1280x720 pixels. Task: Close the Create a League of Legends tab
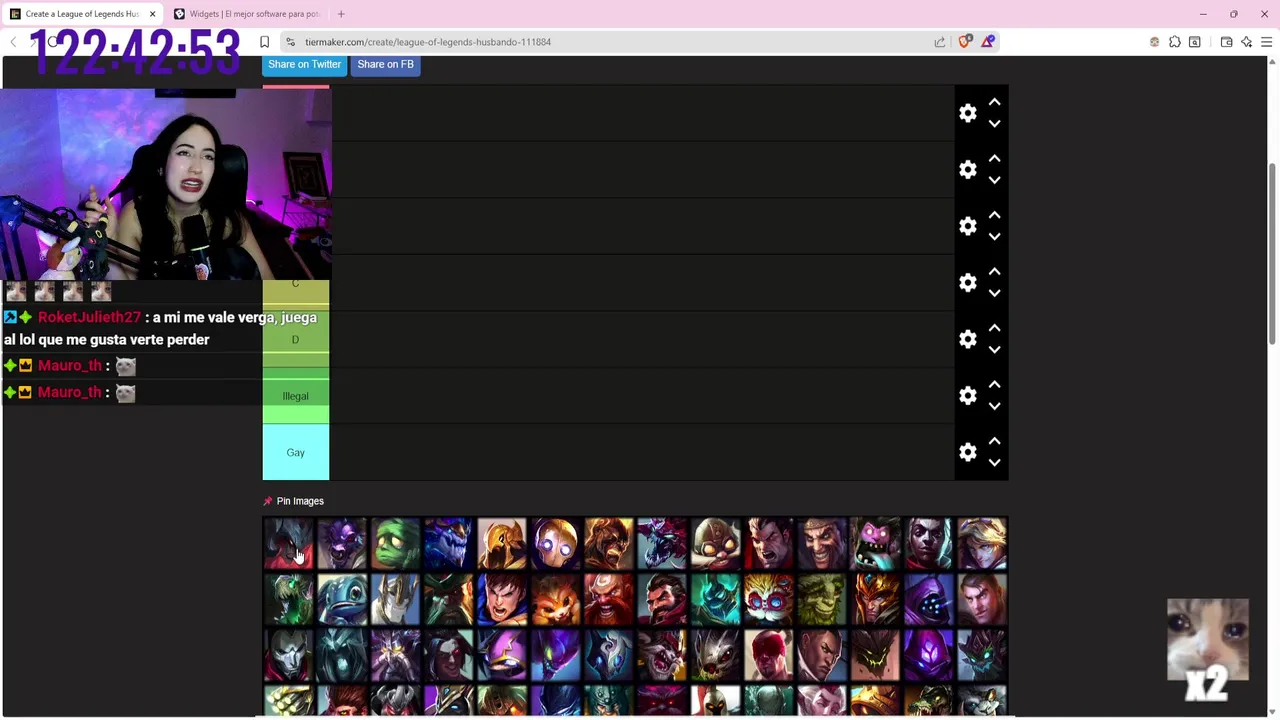pos(152,14)
